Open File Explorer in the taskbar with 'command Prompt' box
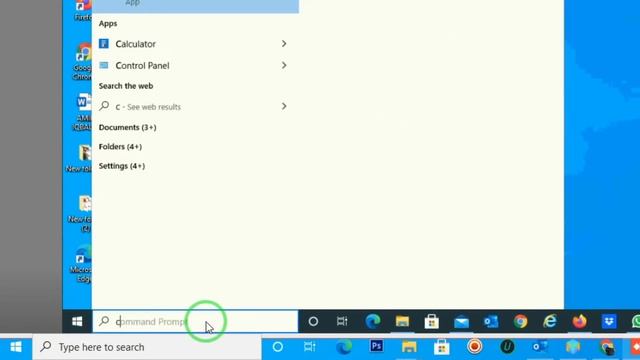The image size is (640, 360). click(x=402, y=322)
